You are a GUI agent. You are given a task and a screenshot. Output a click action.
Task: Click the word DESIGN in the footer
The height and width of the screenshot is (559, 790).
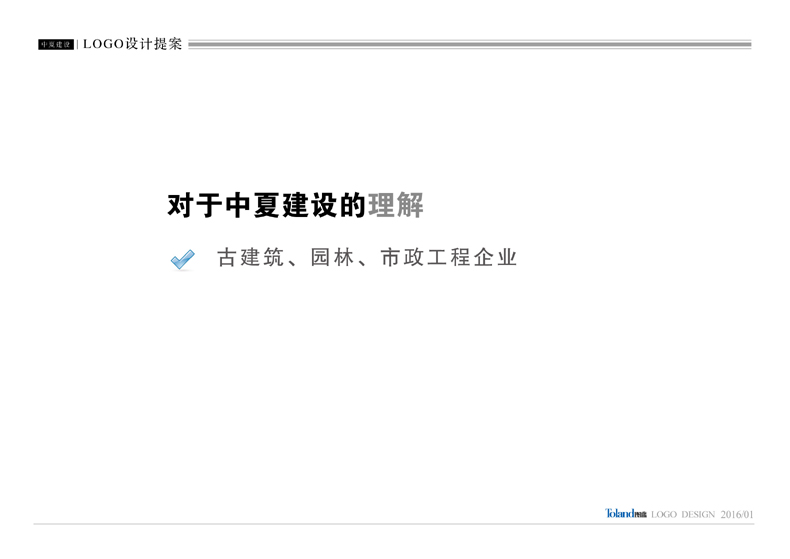click(x=697, y=515)
